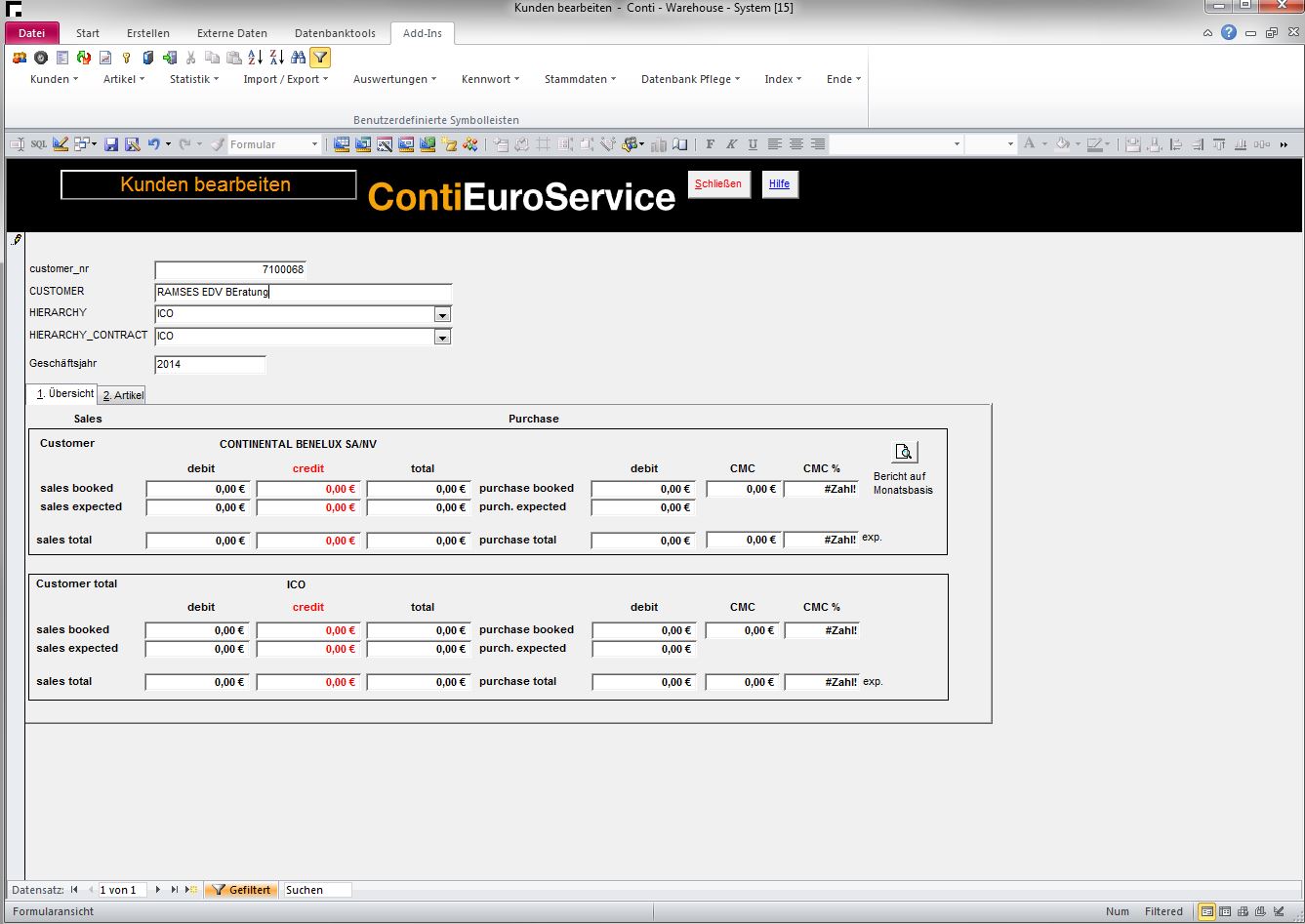Align text left in format toolbar

pyautogui.click(x=775, y=144)
